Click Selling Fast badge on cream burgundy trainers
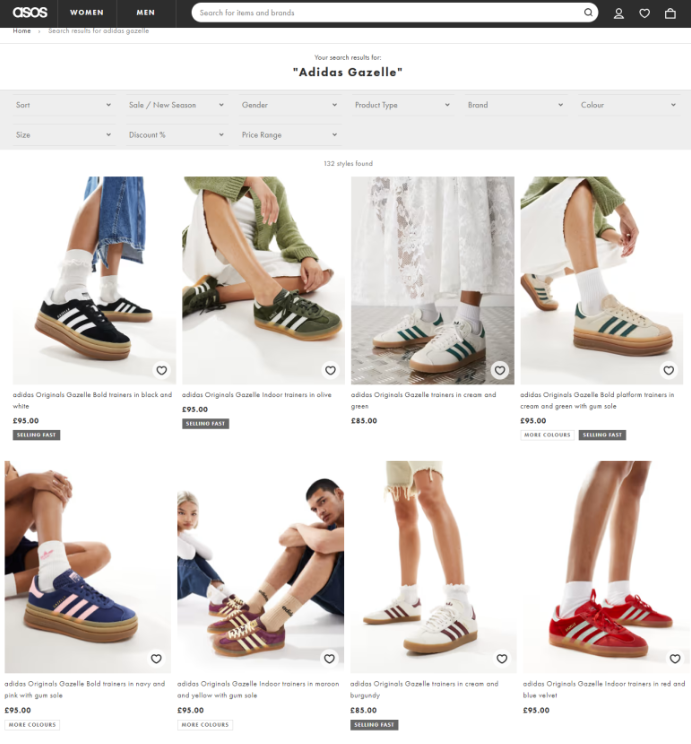The width and height of the screenshot is (691, 744). tap(374, 725)
